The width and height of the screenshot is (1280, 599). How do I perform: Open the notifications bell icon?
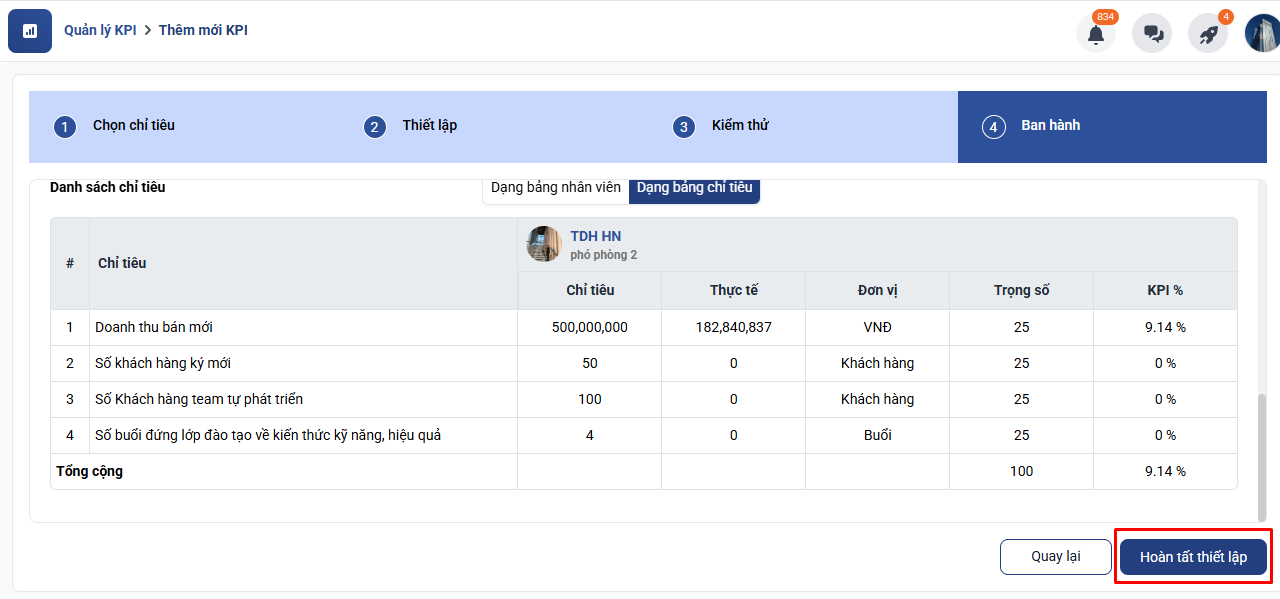1096,33
